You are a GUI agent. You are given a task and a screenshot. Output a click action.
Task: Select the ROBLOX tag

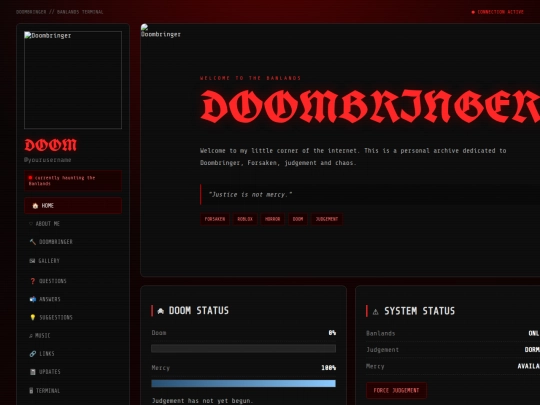click(x=245, y=219)
